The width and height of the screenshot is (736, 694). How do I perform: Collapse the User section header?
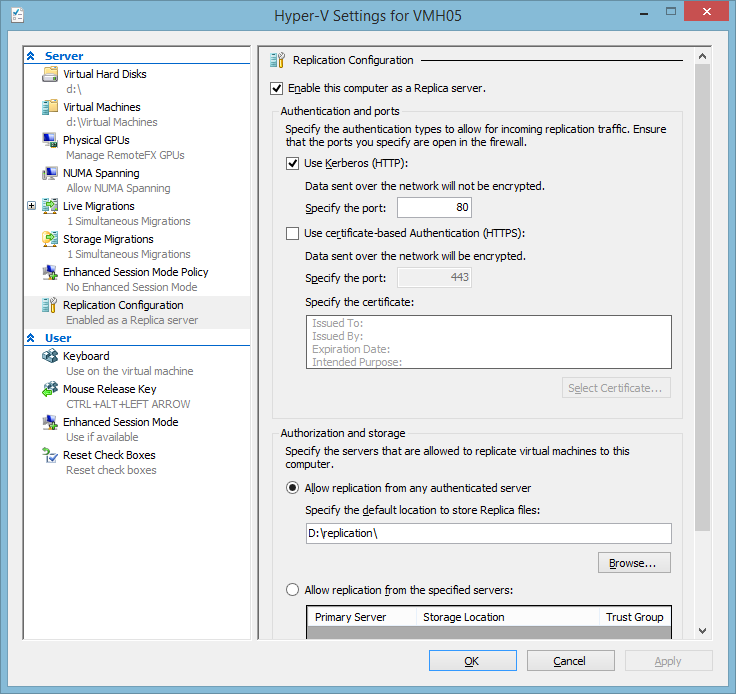[x=31, y=338]
